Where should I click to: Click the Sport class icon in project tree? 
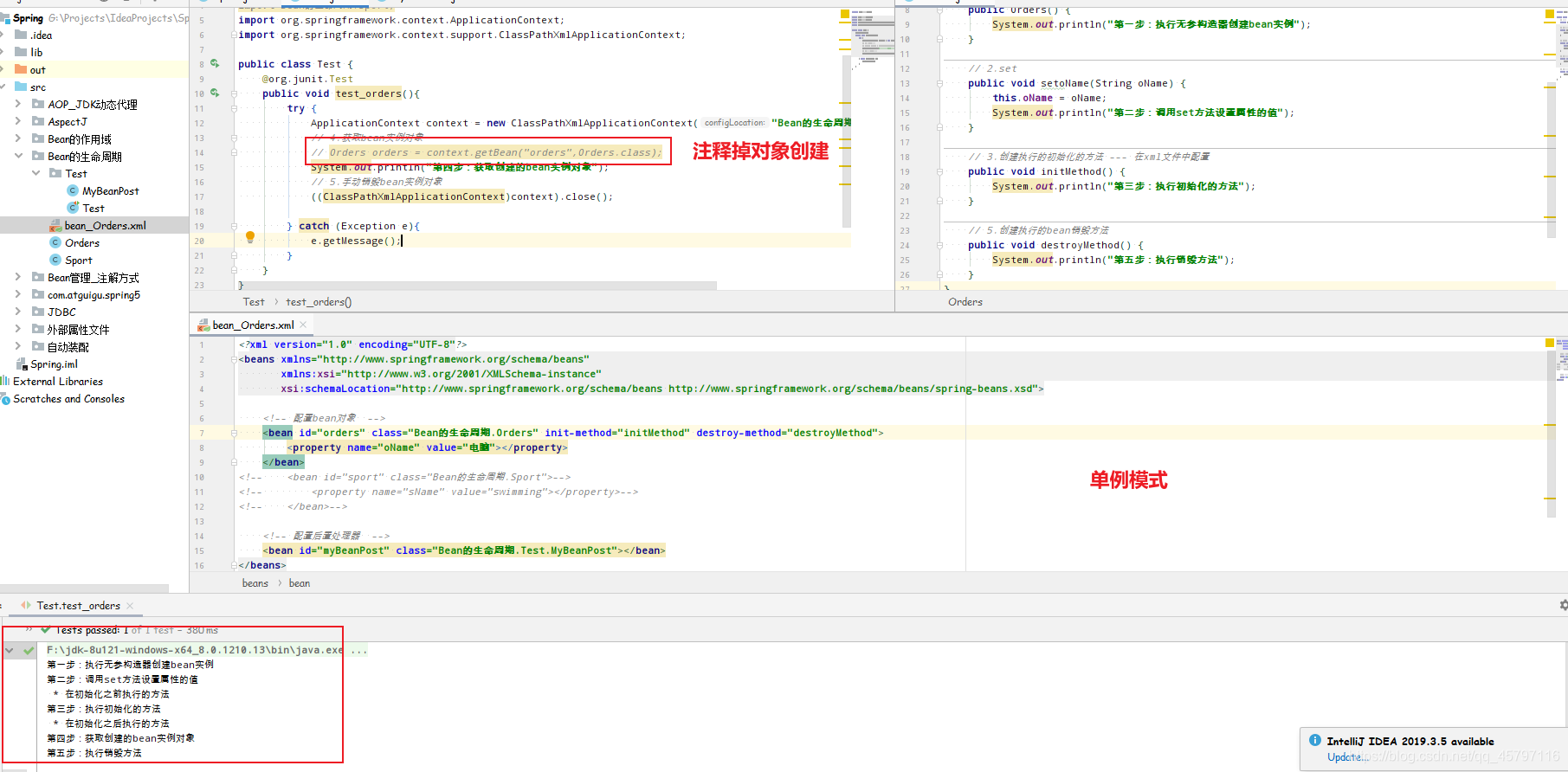55,260
